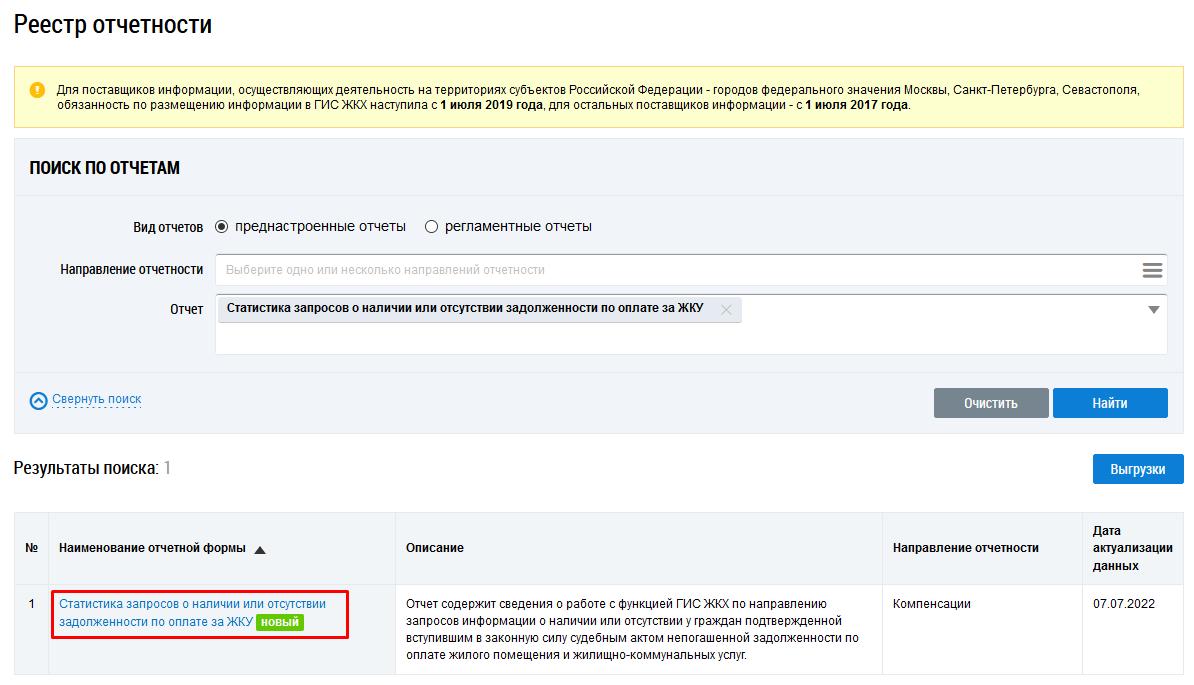Click inside the Направление отчетности input field

click(670, 270)
